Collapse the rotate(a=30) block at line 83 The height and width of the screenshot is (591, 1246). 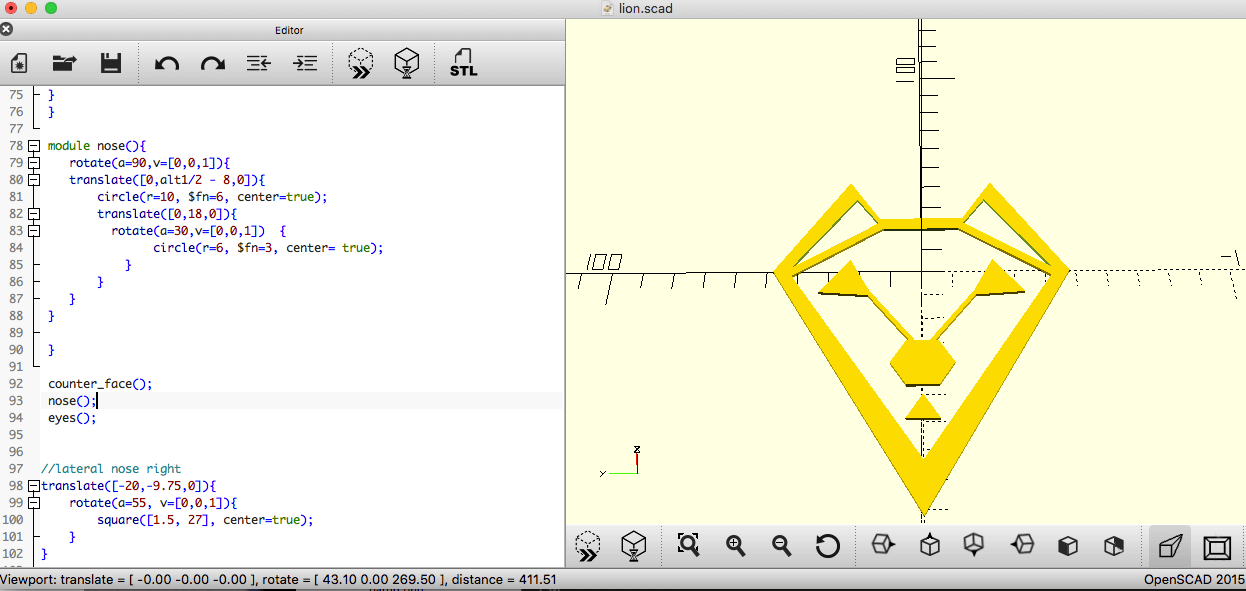click(34, 231)
